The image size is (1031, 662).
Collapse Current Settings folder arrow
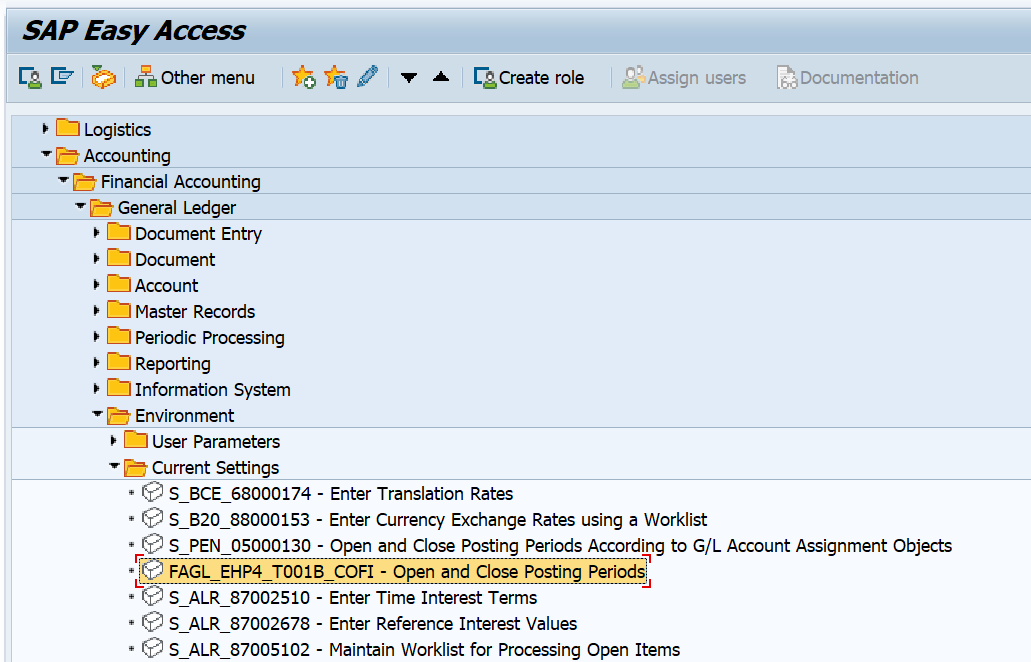tap(114, 466)
